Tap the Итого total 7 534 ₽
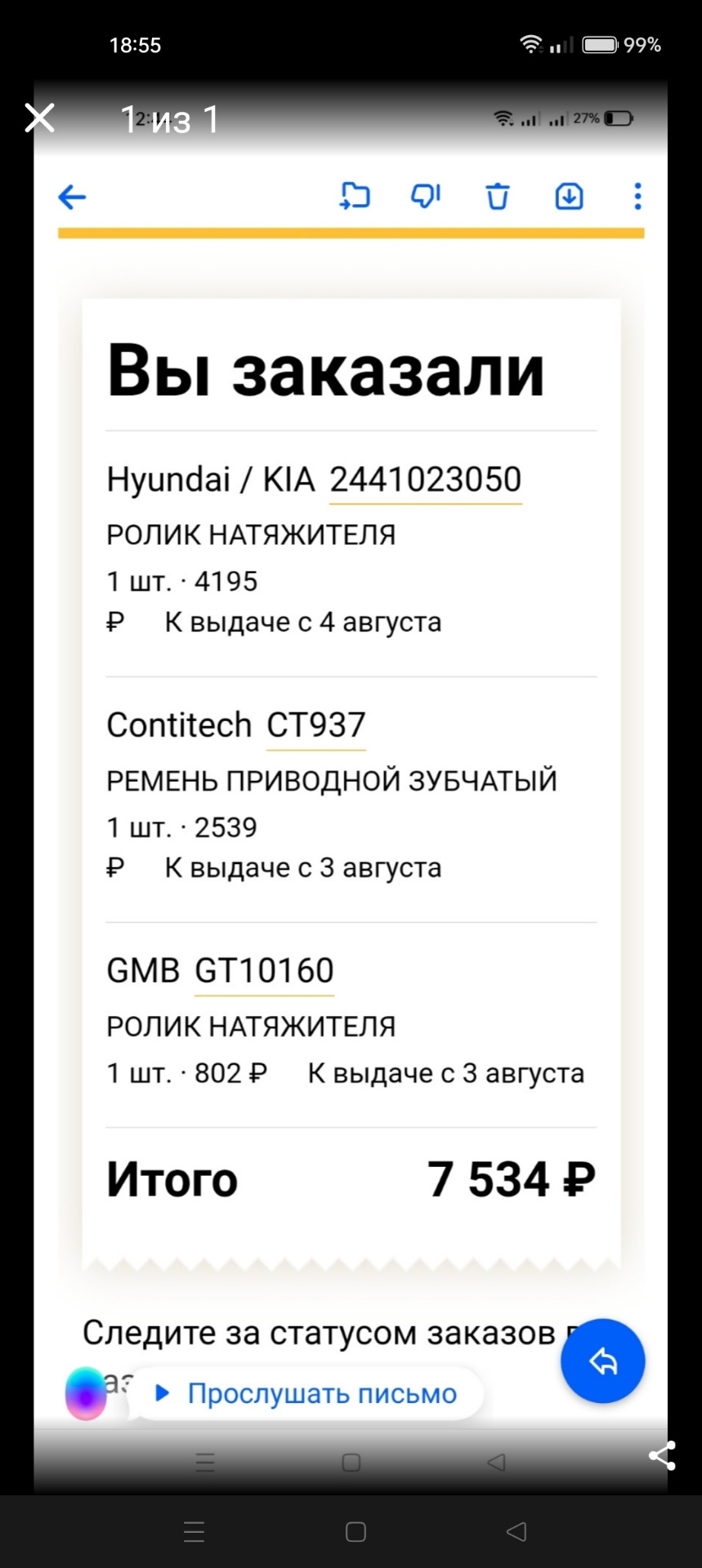Viewport: 702px width, 1568px height. [511, 1179]
